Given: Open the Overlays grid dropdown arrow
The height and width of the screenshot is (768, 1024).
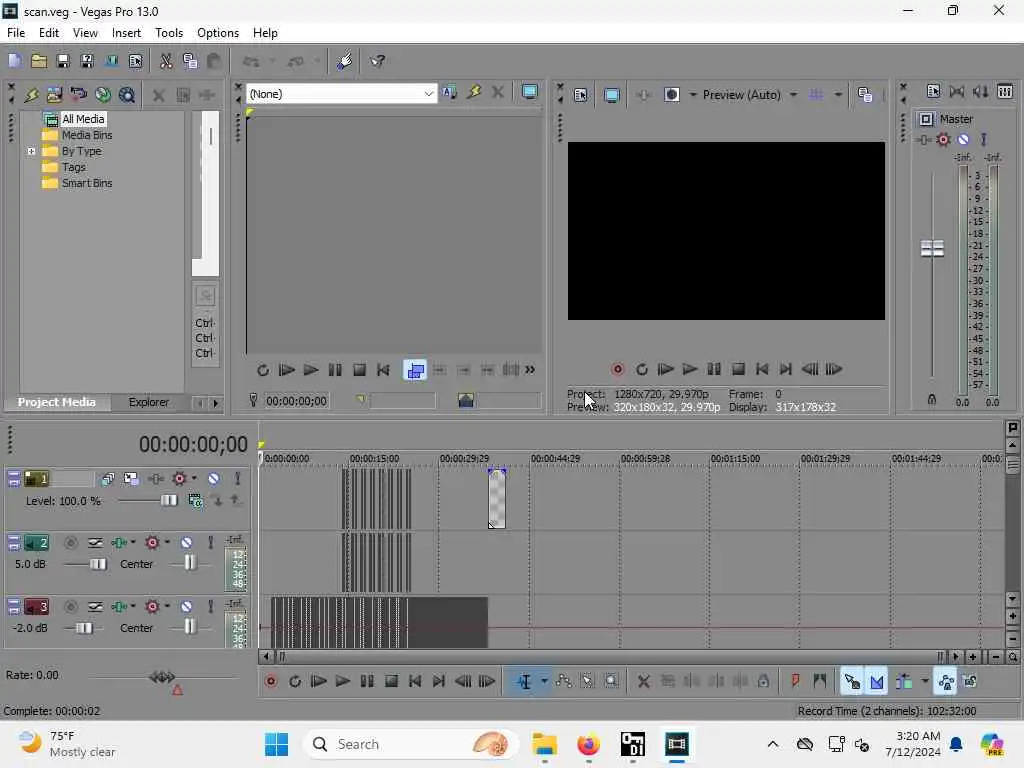Looking at the screenshot, I should click(x=838, y=95).
